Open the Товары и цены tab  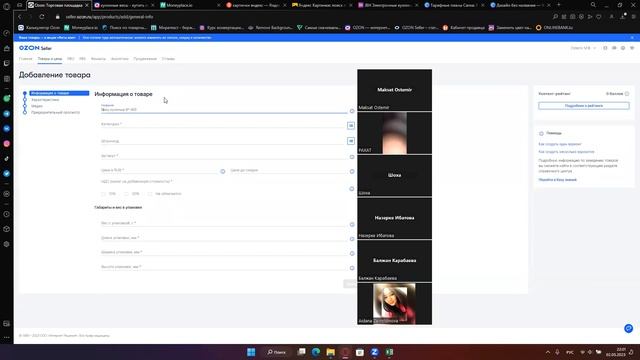point(50,59)
